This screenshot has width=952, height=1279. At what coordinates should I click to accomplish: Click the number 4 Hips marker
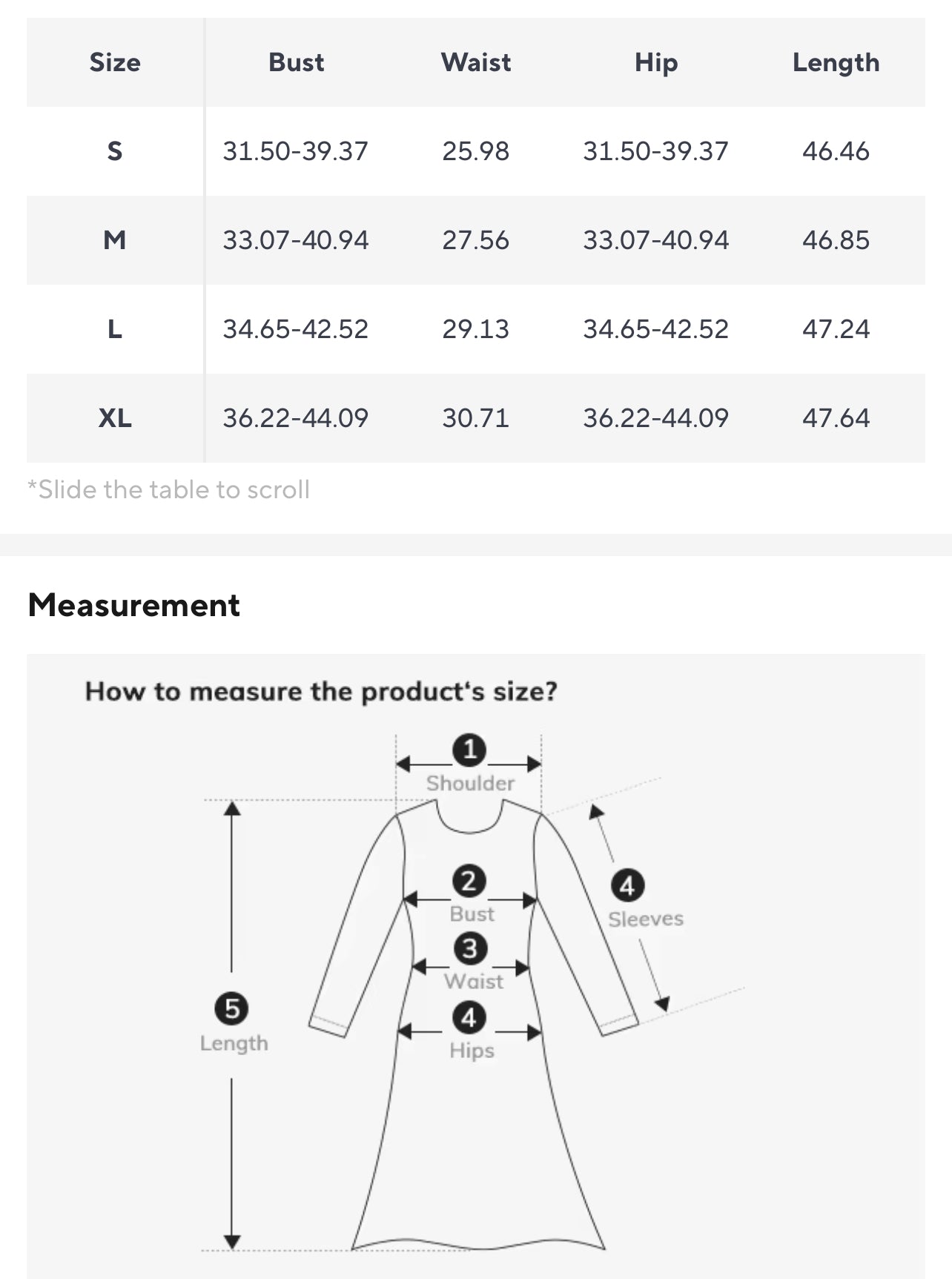pyautogui.click(x=469, y=1018)
